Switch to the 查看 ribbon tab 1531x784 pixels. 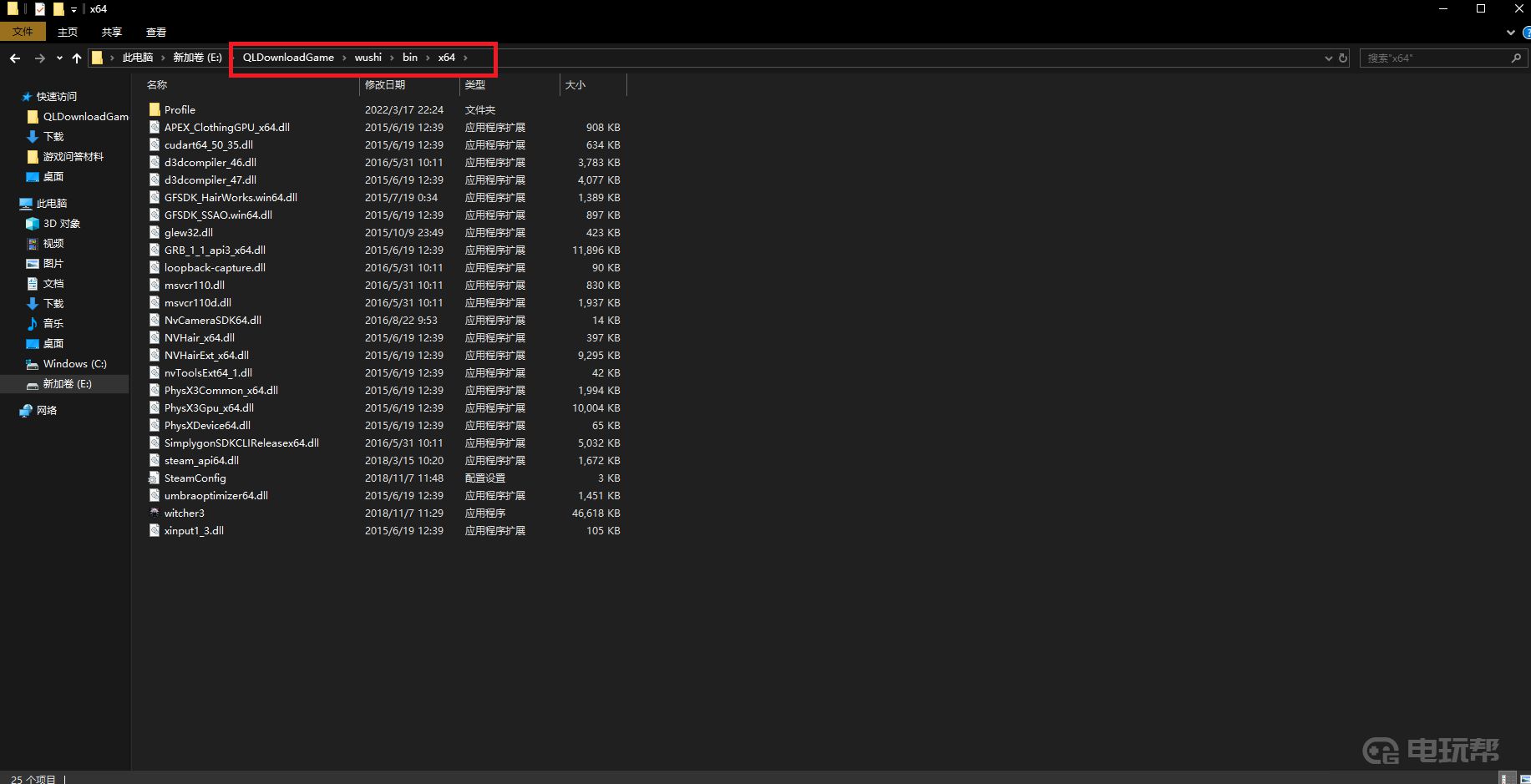click(156, 32)
